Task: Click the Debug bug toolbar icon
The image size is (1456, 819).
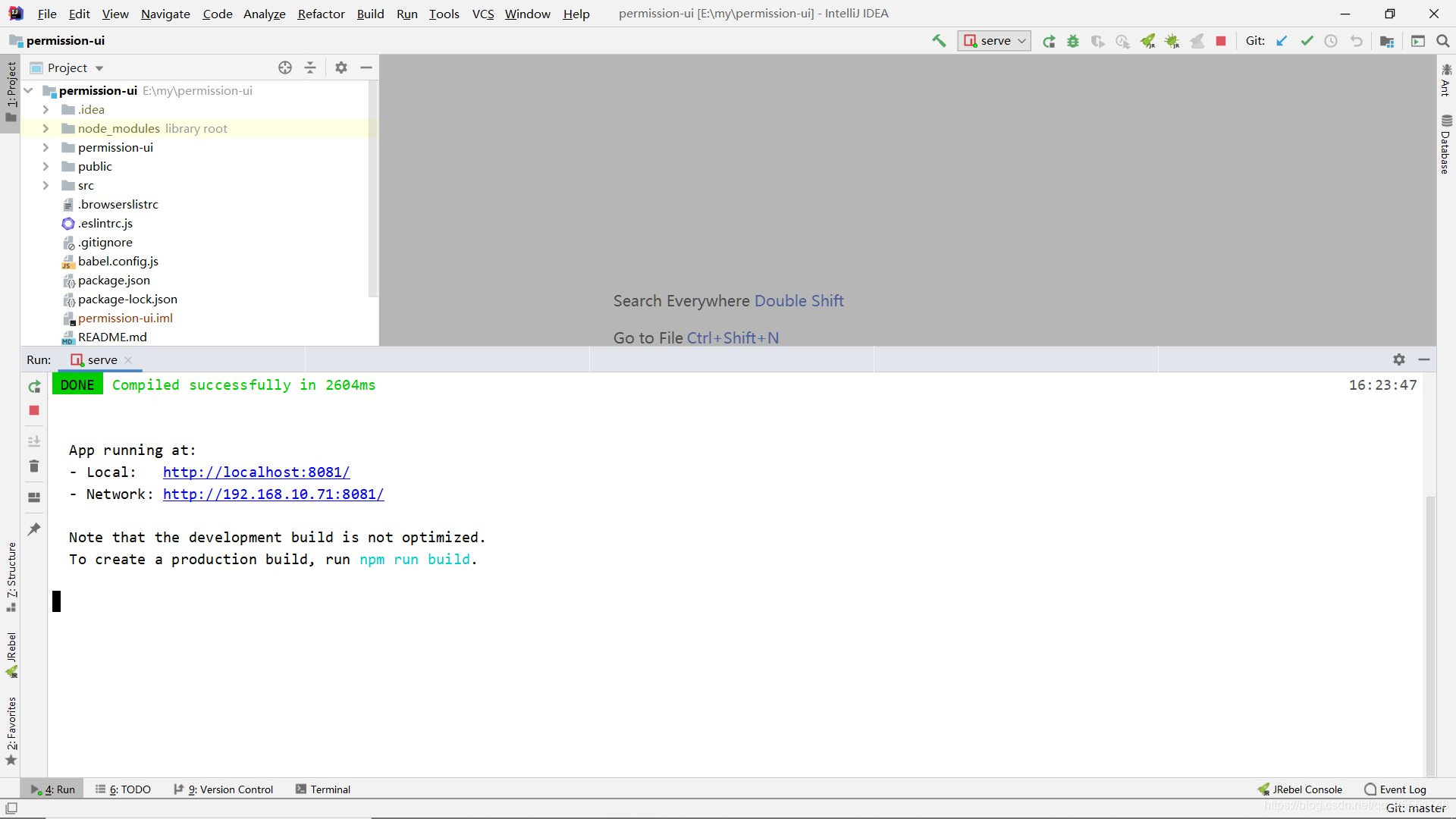Action: (x=1073, y=41)
